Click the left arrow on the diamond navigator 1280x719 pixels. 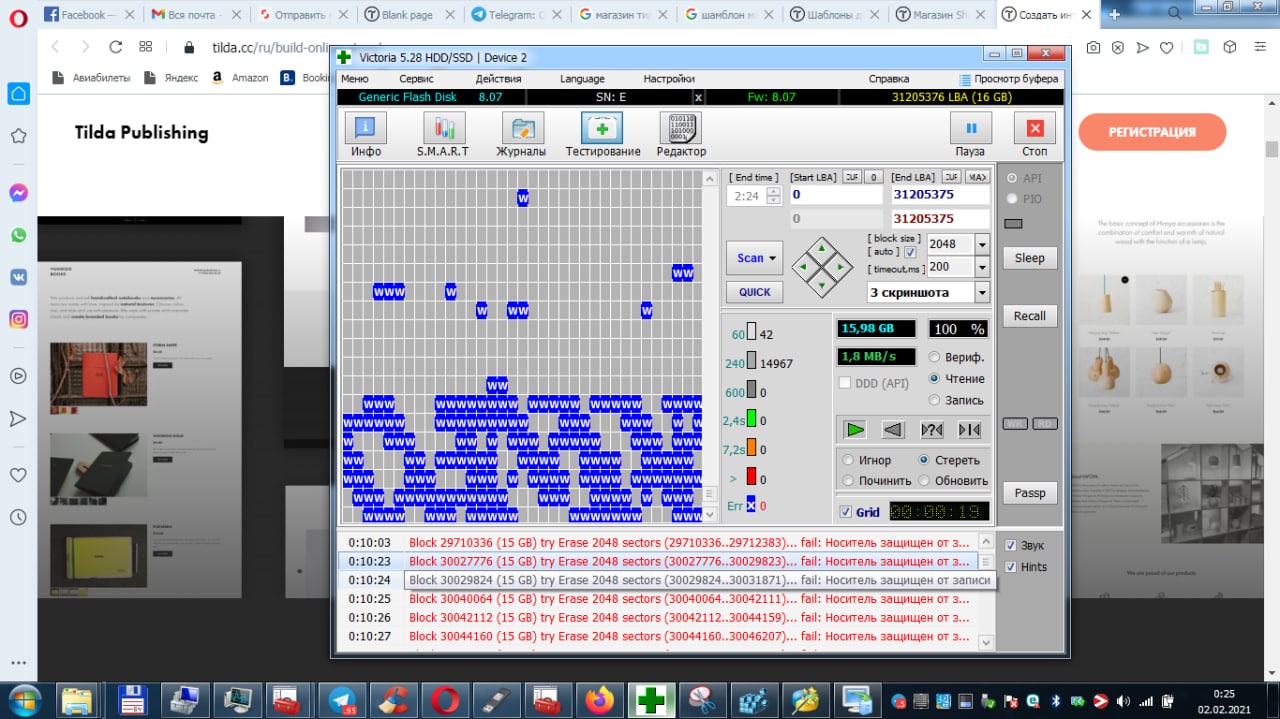pos(803,267)
